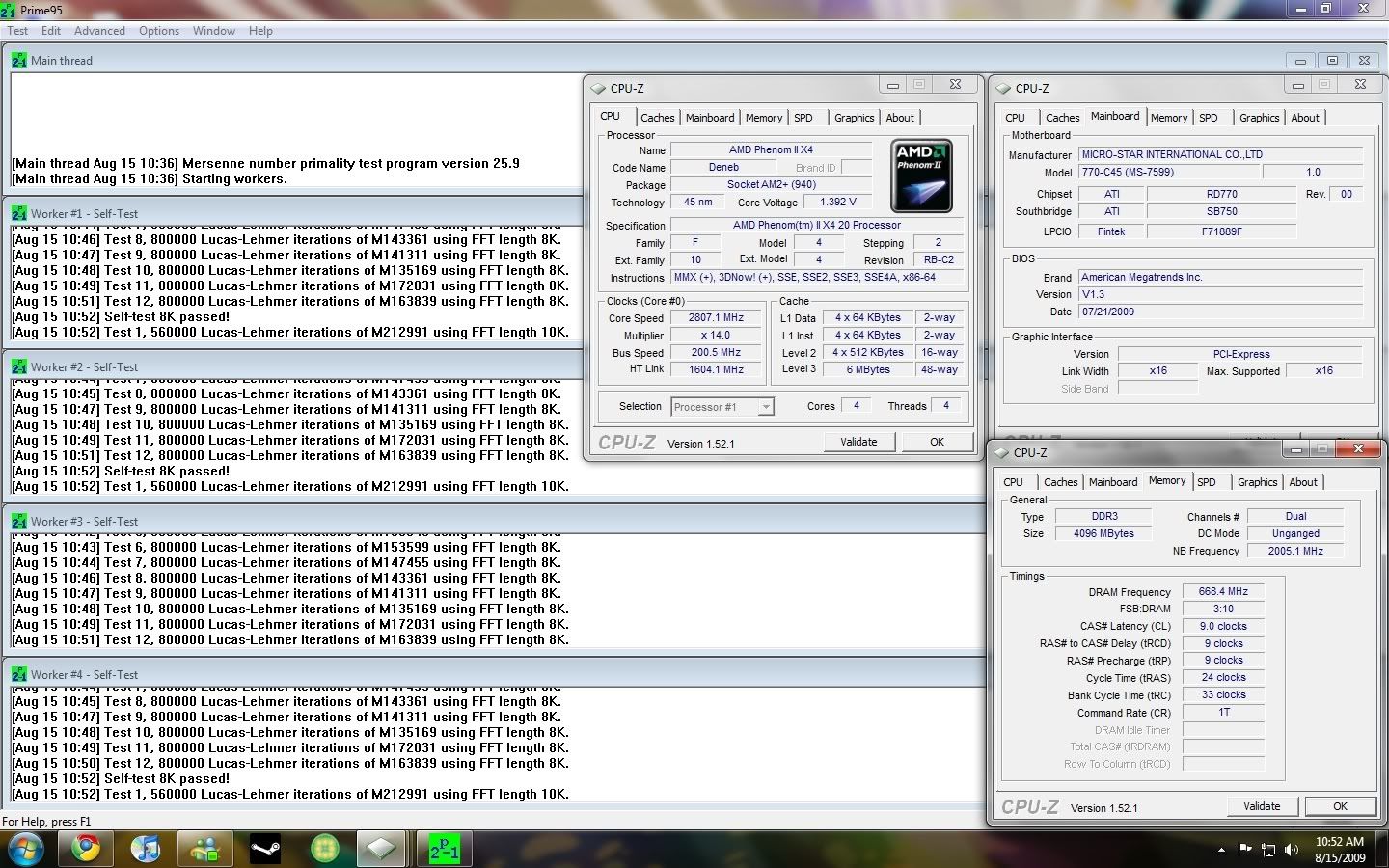Show hidden system tray icons
The height and width of the screenshot is (868, 1389).
1221,850
